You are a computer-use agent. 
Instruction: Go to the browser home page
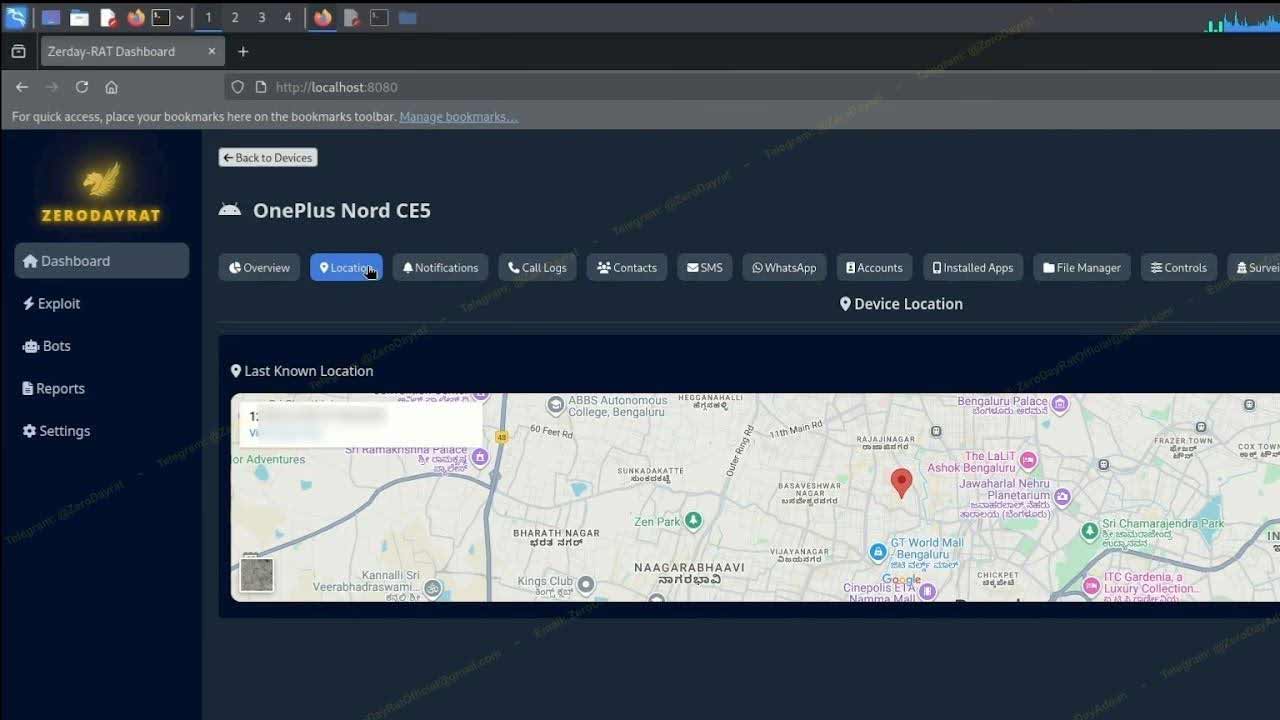[111, 87]
